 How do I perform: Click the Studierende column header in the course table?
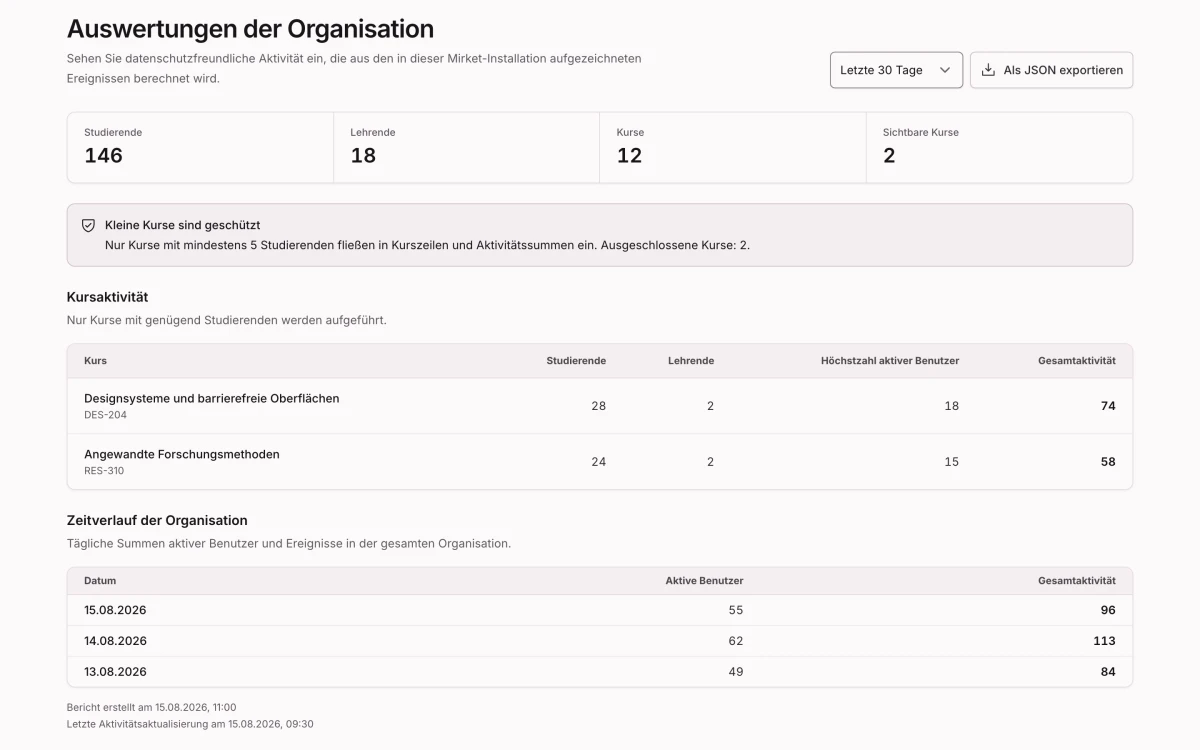point(576,361)
